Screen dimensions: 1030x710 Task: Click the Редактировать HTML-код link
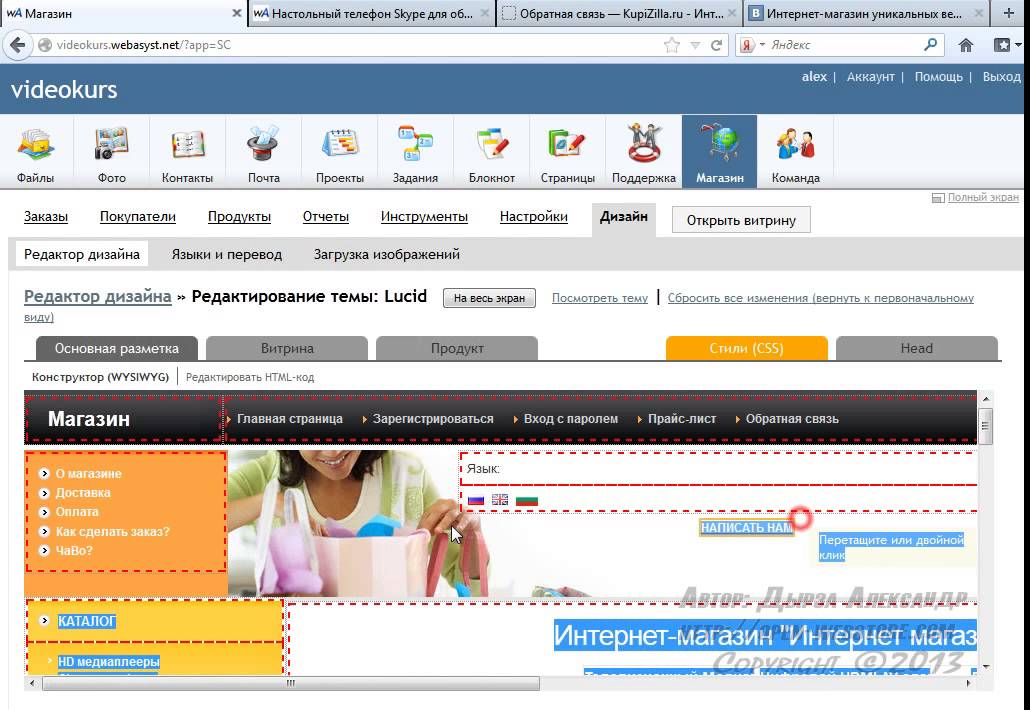click(x=250, y=377)
